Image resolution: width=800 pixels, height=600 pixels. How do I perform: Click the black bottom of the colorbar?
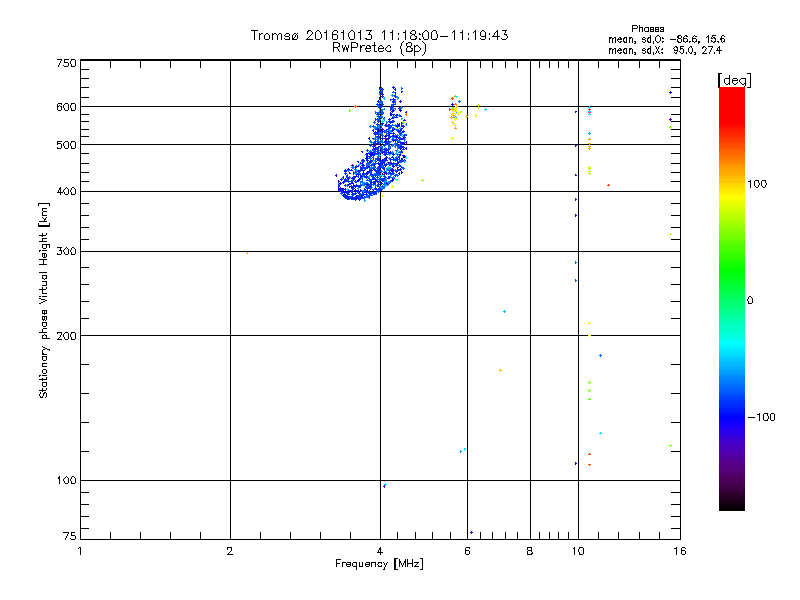pyautogui.click(x=732, y=503)
